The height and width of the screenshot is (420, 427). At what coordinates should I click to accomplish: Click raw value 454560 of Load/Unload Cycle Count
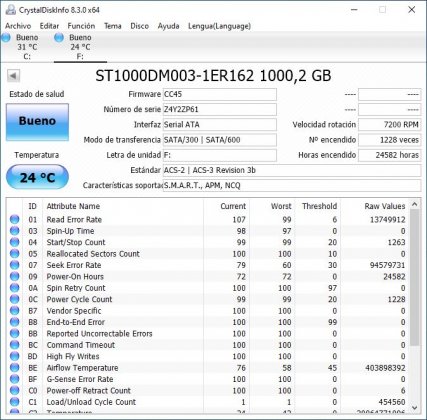click(x=392, y=402)
